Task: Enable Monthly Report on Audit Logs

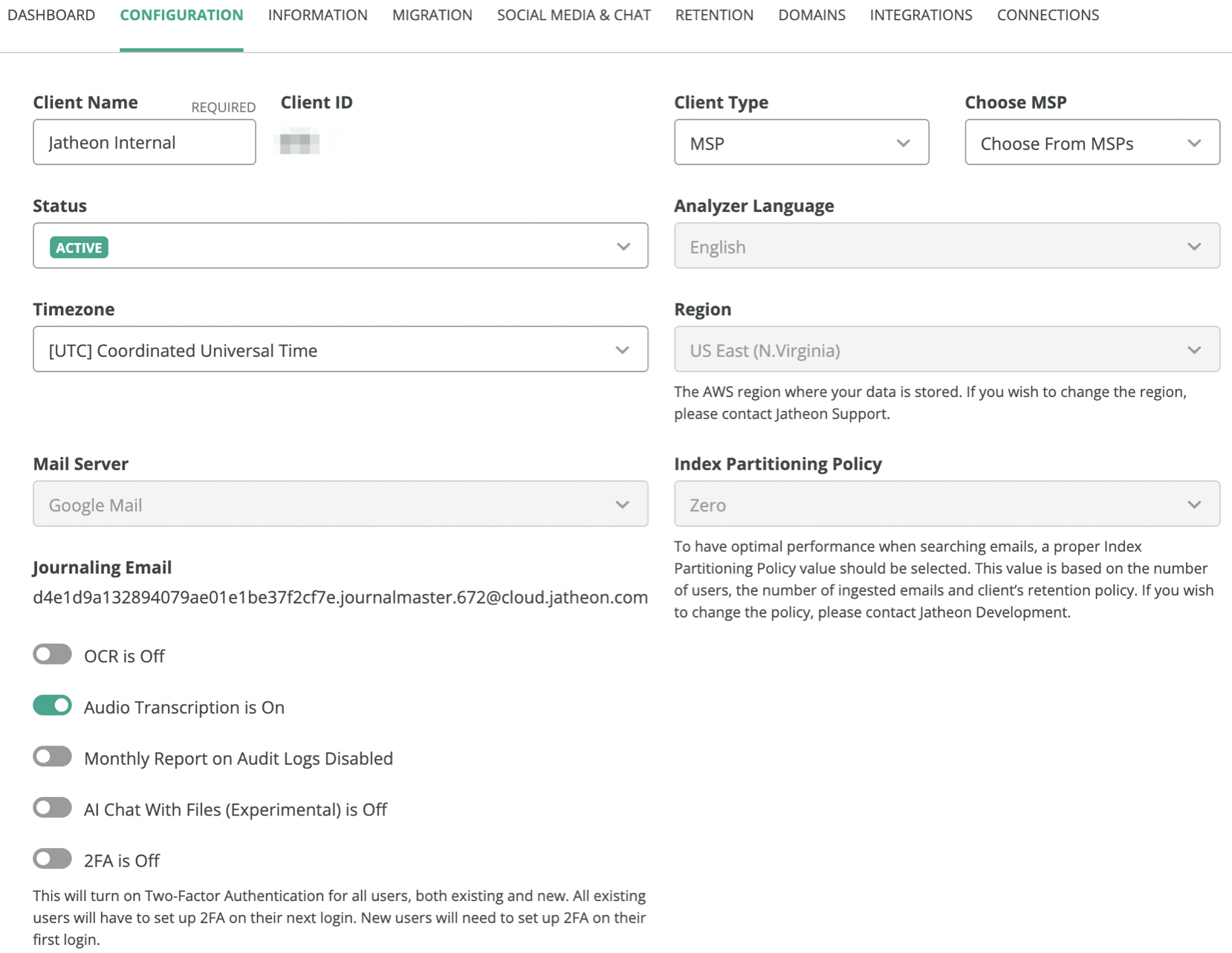Action: [52, 757]
